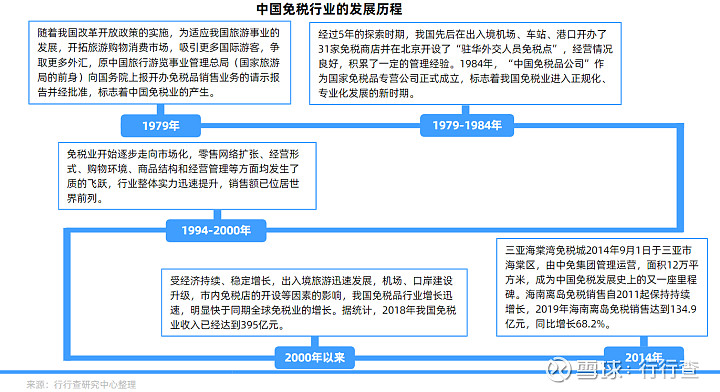720x392 pixels.
Task: Click the source note 来源：行行查研究中心整理
Action: 81,384
